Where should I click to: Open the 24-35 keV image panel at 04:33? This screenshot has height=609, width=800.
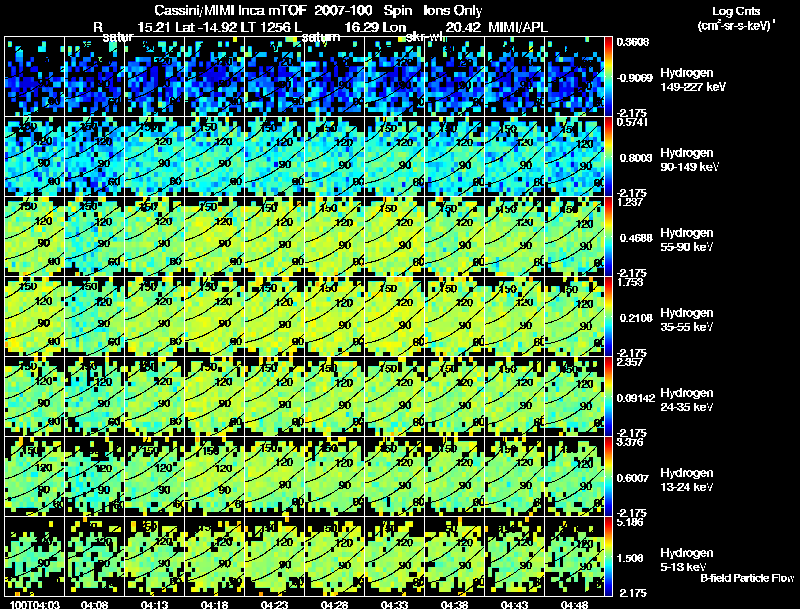(394, 397)
